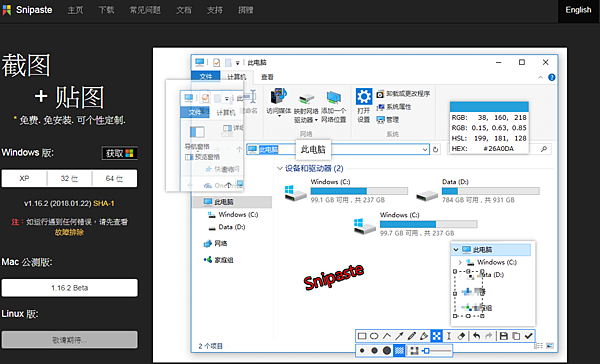
Task: Expand the Windows (C:) tree node
Action: click(x=460, y=263)
